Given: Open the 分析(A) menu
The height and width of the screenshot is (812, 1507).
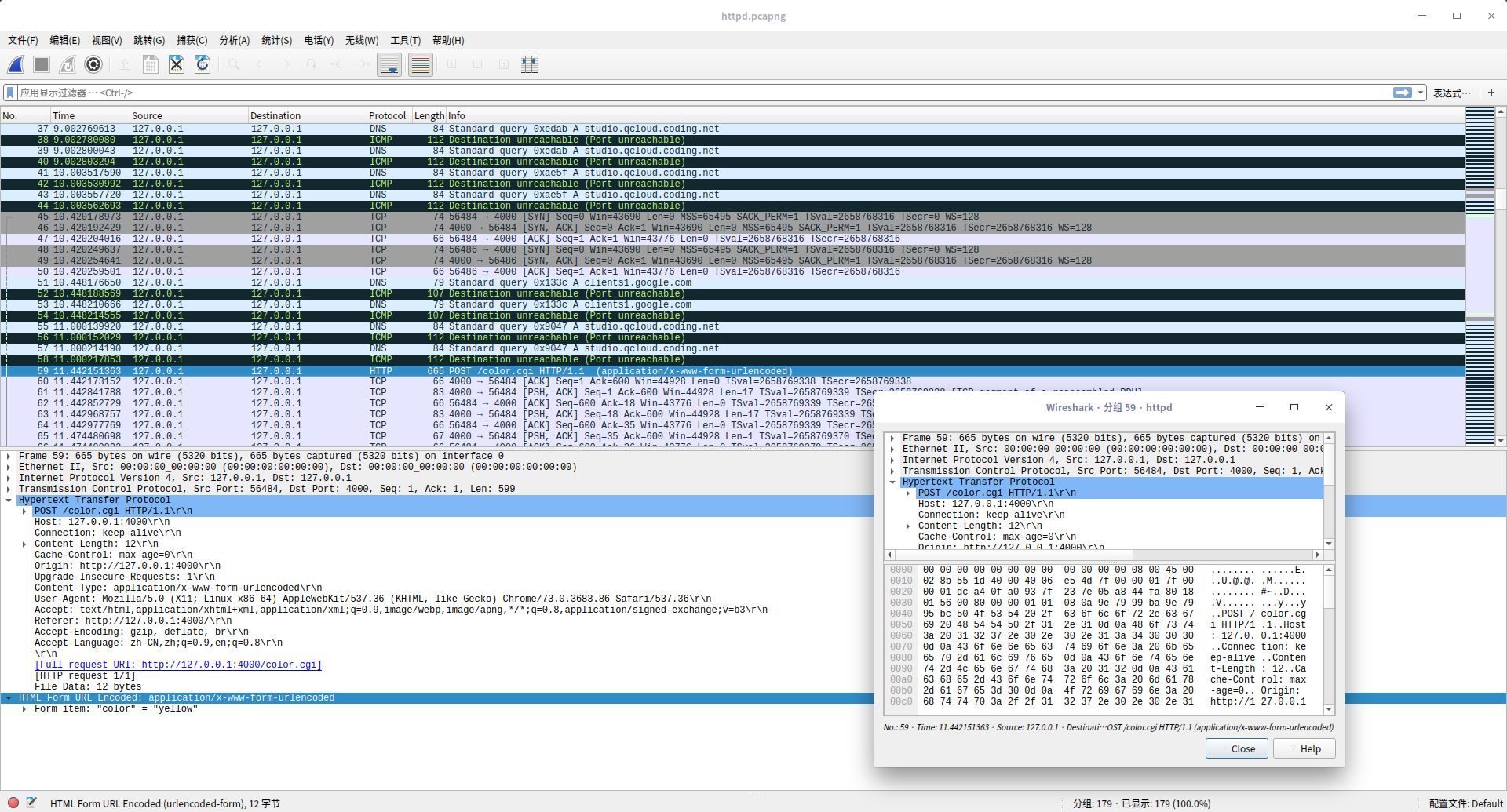Looking at the screenshot, I should [234, 40].
